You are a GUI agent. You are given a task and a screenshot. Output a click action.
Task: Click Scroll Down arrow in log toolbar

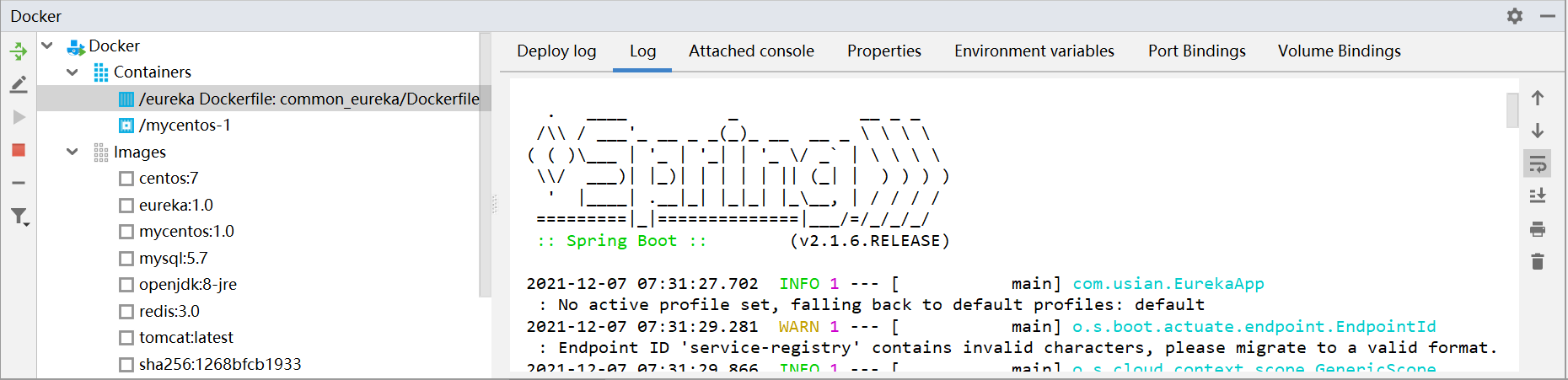[1538, 131]
